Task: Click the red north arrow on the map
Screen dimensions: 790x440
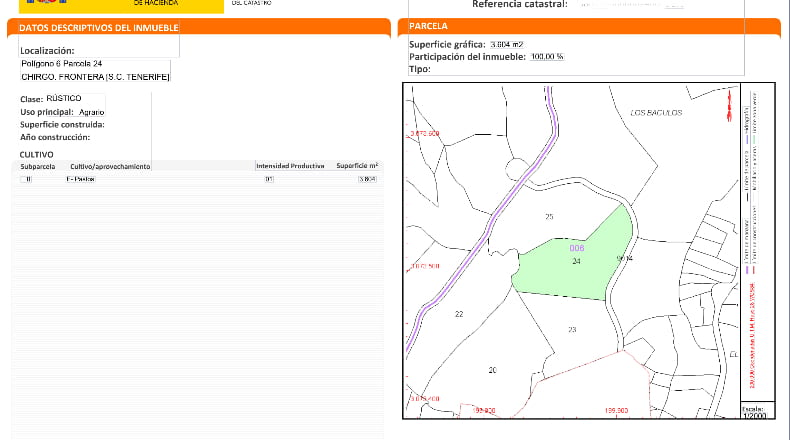Action: [x=729, y=106]
